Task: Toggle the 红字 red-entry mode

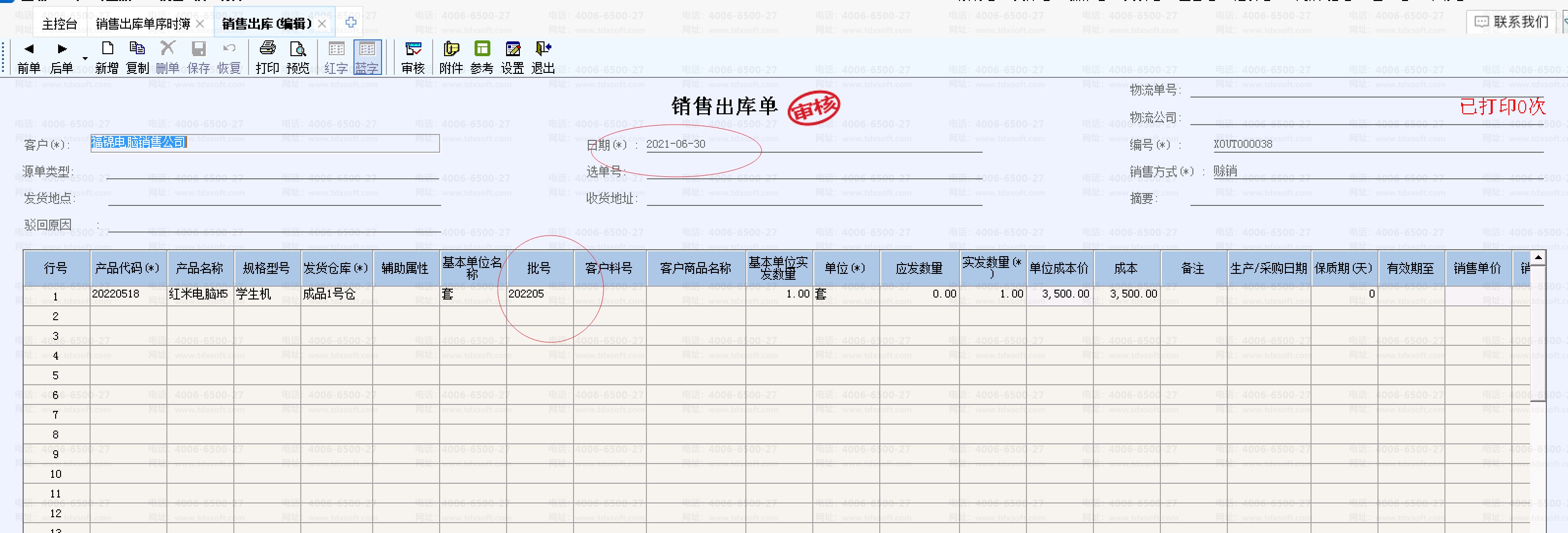Action: [x=336, y=57]
